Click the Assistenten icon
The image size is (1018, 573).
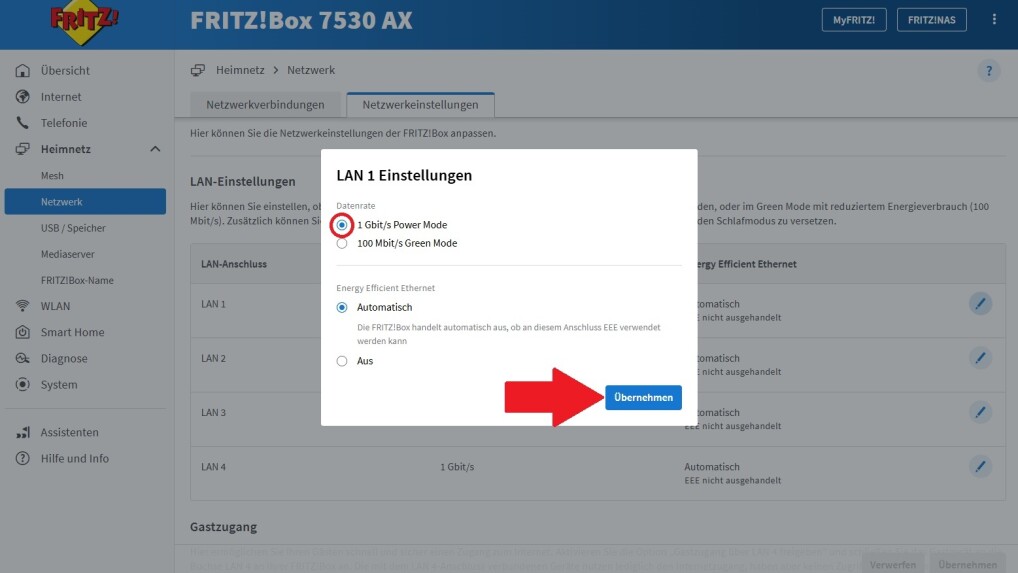[23, 432]
